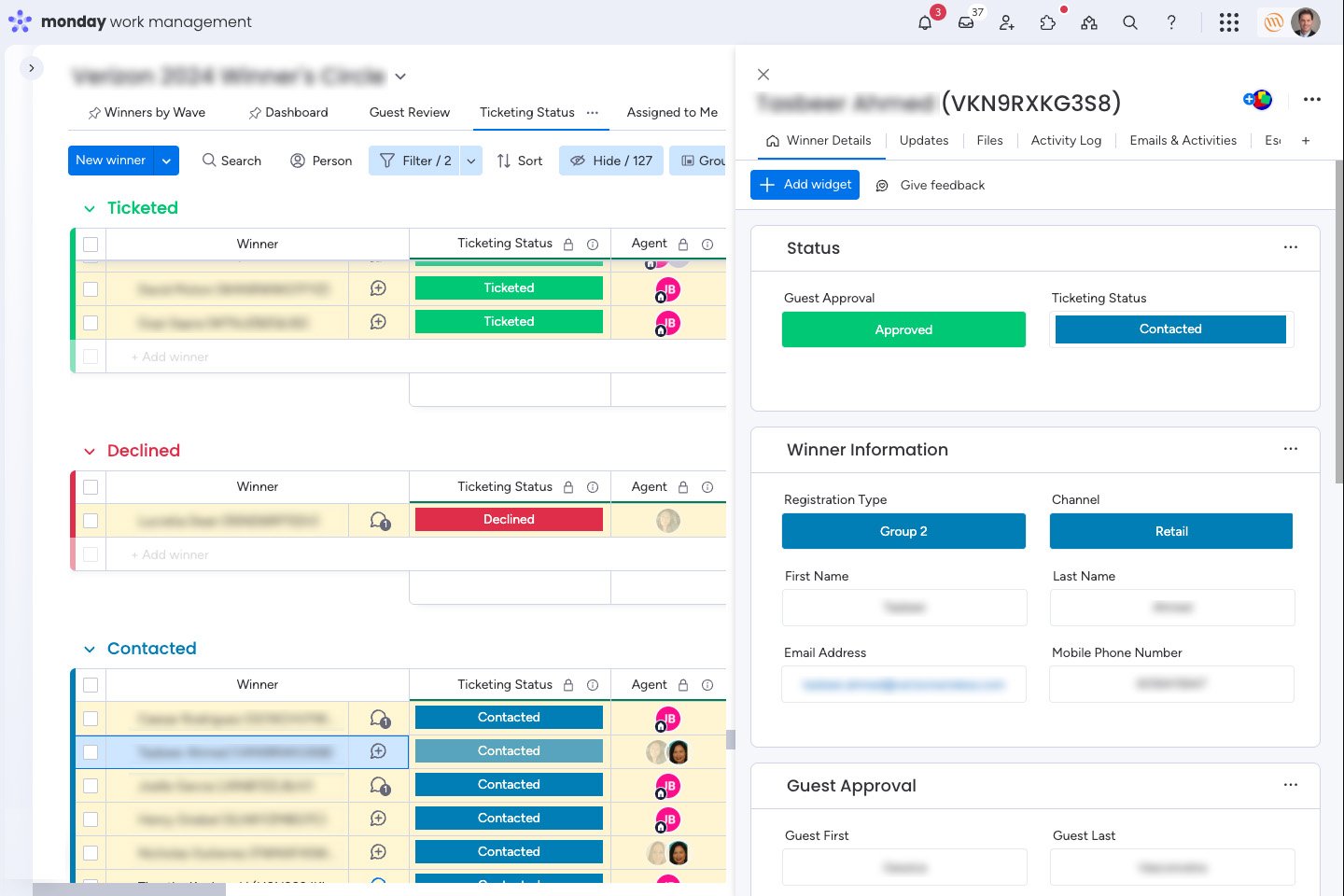Open the Assigned to Me tab

point(672,112)
